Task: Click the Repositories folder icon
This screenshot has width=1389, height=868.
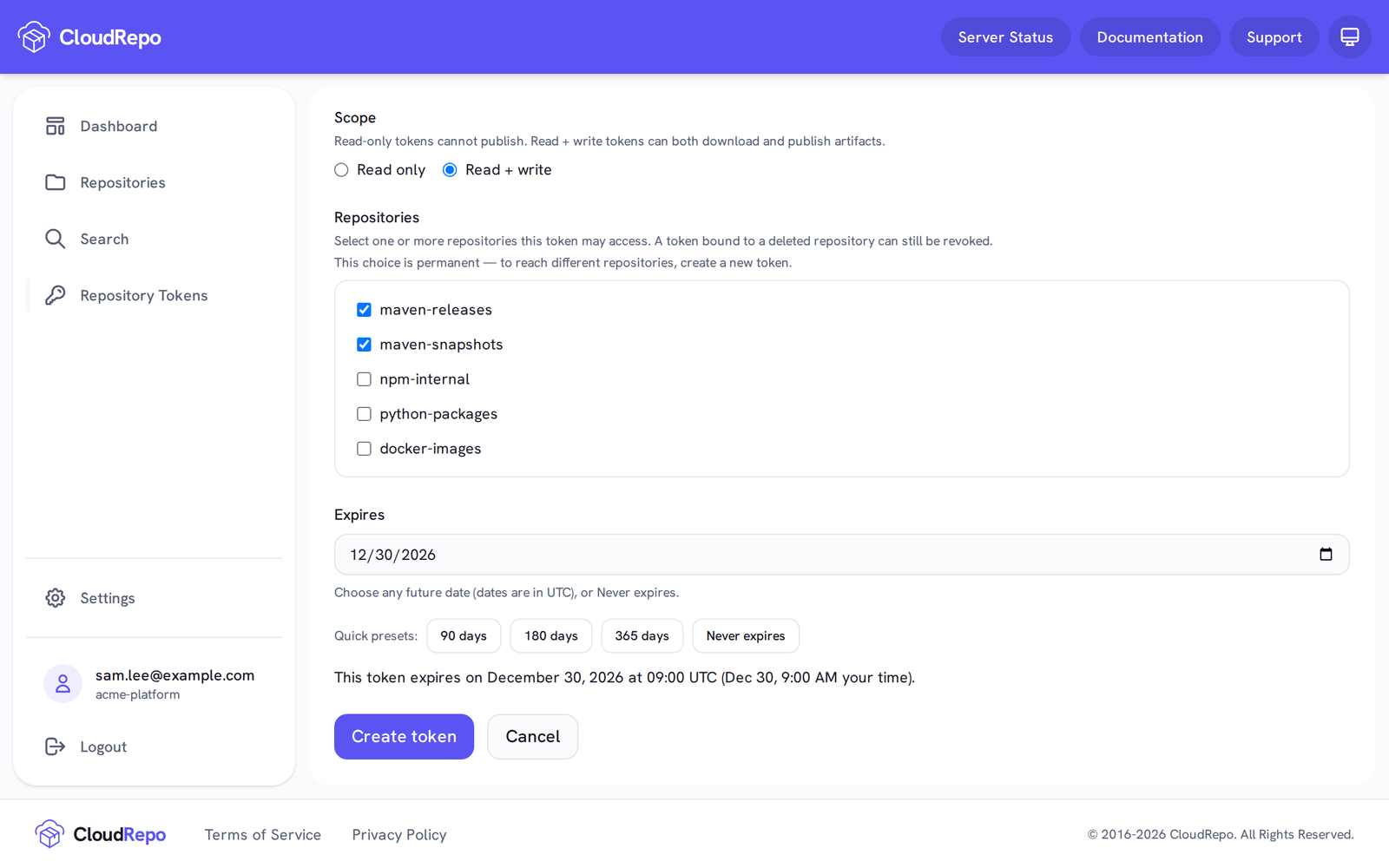Action: click(x=56, y=182)
